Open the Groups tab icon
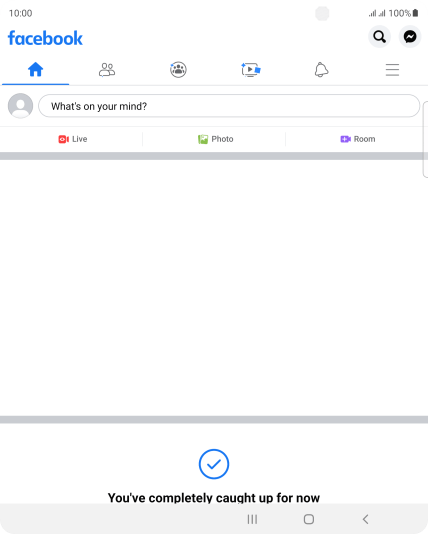Viewport: 428px width, 534px height. point(178,70)
